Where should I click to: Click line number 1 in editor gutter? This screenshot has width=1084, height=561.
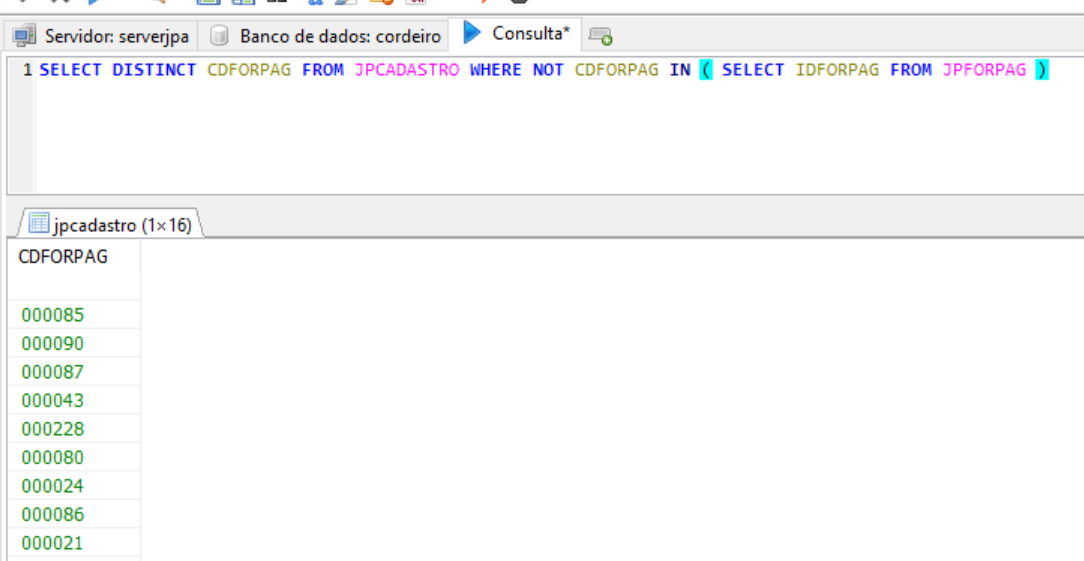pos(27,70)
